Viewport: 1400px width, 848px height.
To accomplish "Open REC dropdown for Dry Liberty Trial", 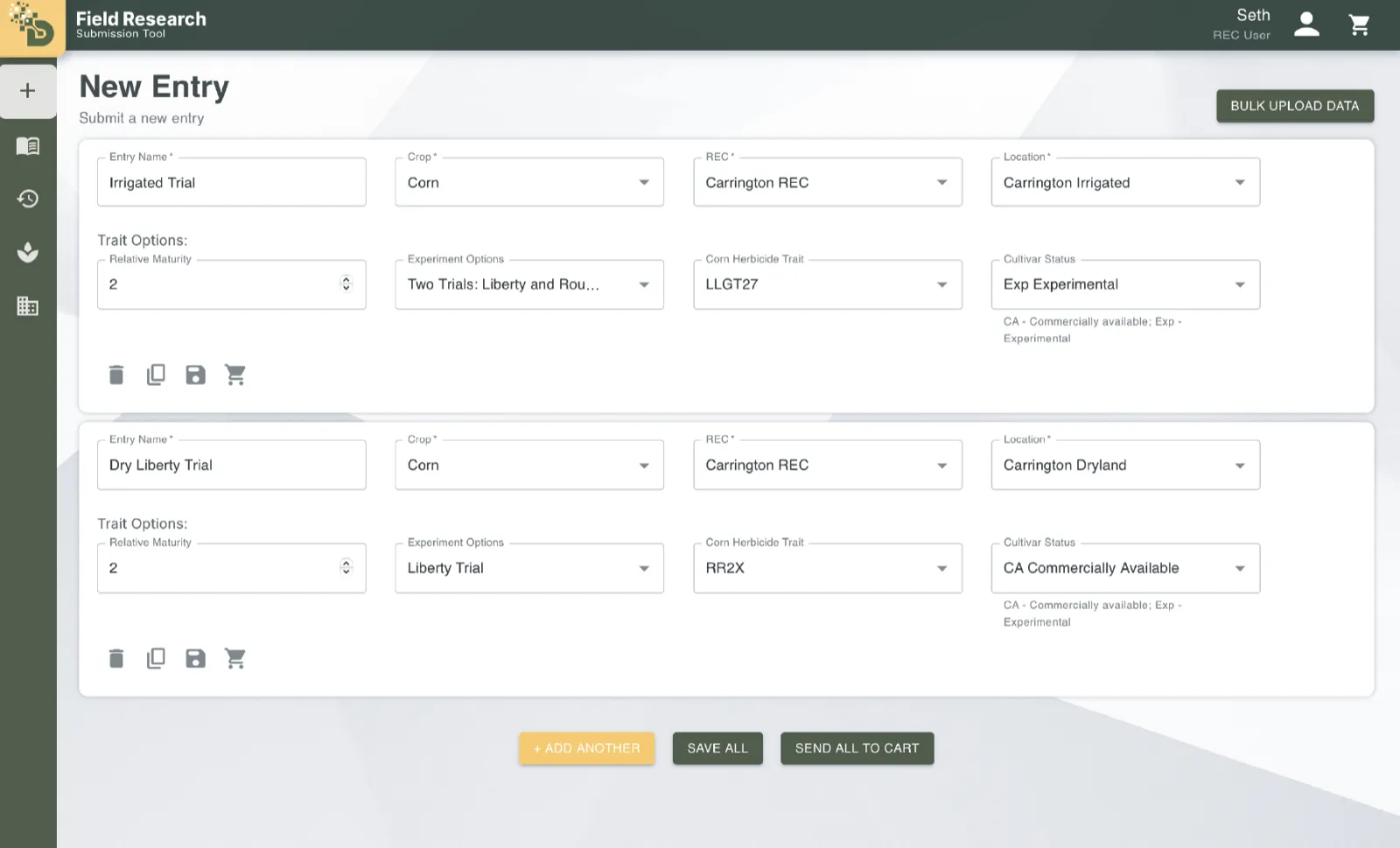I will pos(828,465).
